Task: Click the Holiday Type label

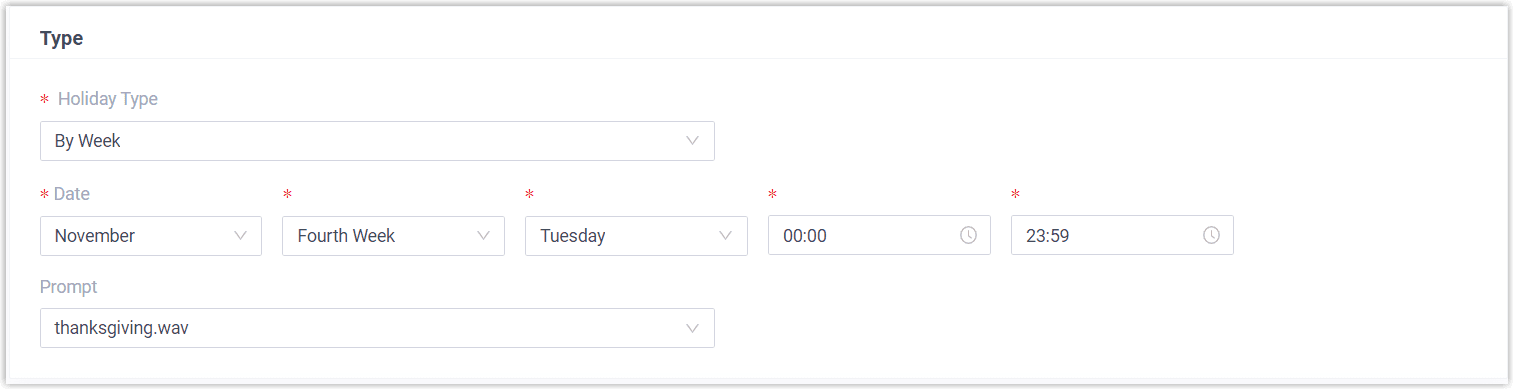Action: click(108, 99)
